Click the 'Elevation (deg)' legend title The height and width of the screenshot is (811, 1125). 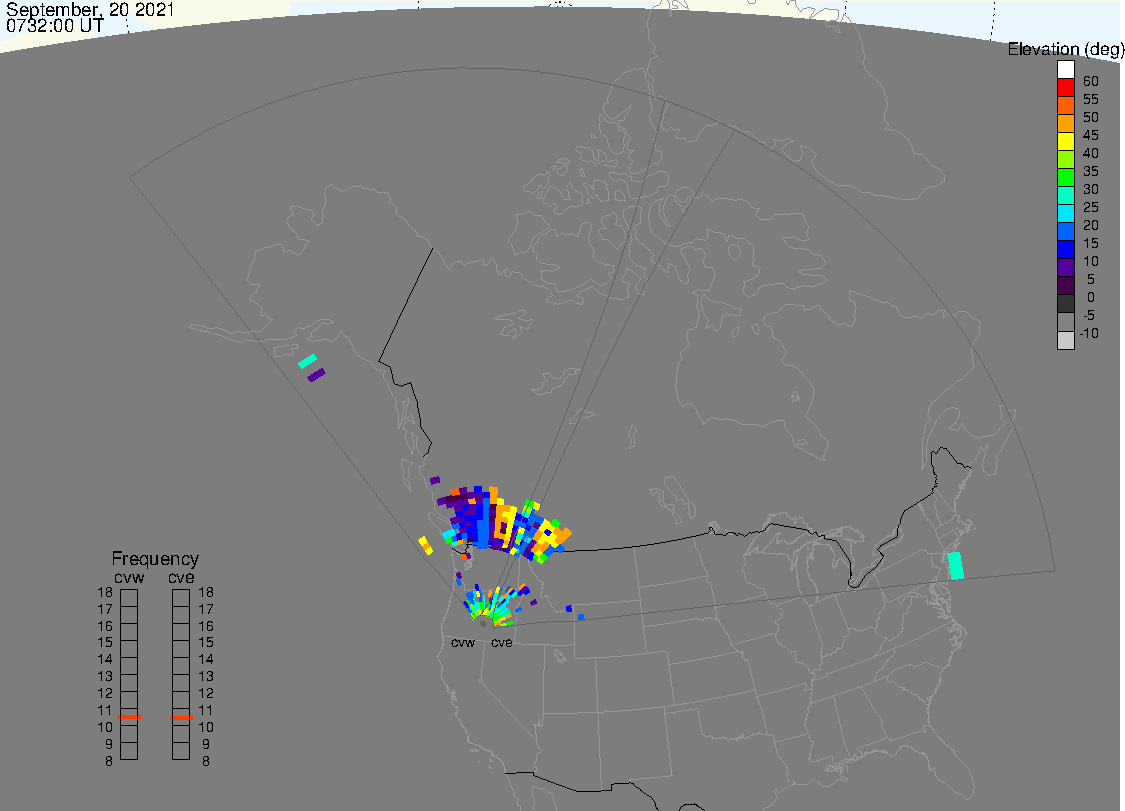pos(1065,49)
